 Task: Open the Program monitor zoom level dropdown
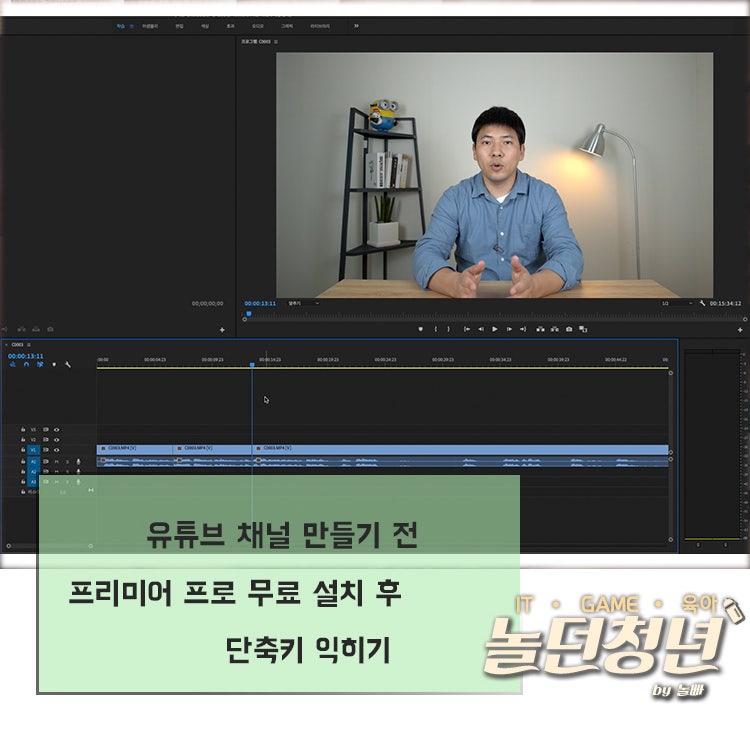click(x=303, y=303)
